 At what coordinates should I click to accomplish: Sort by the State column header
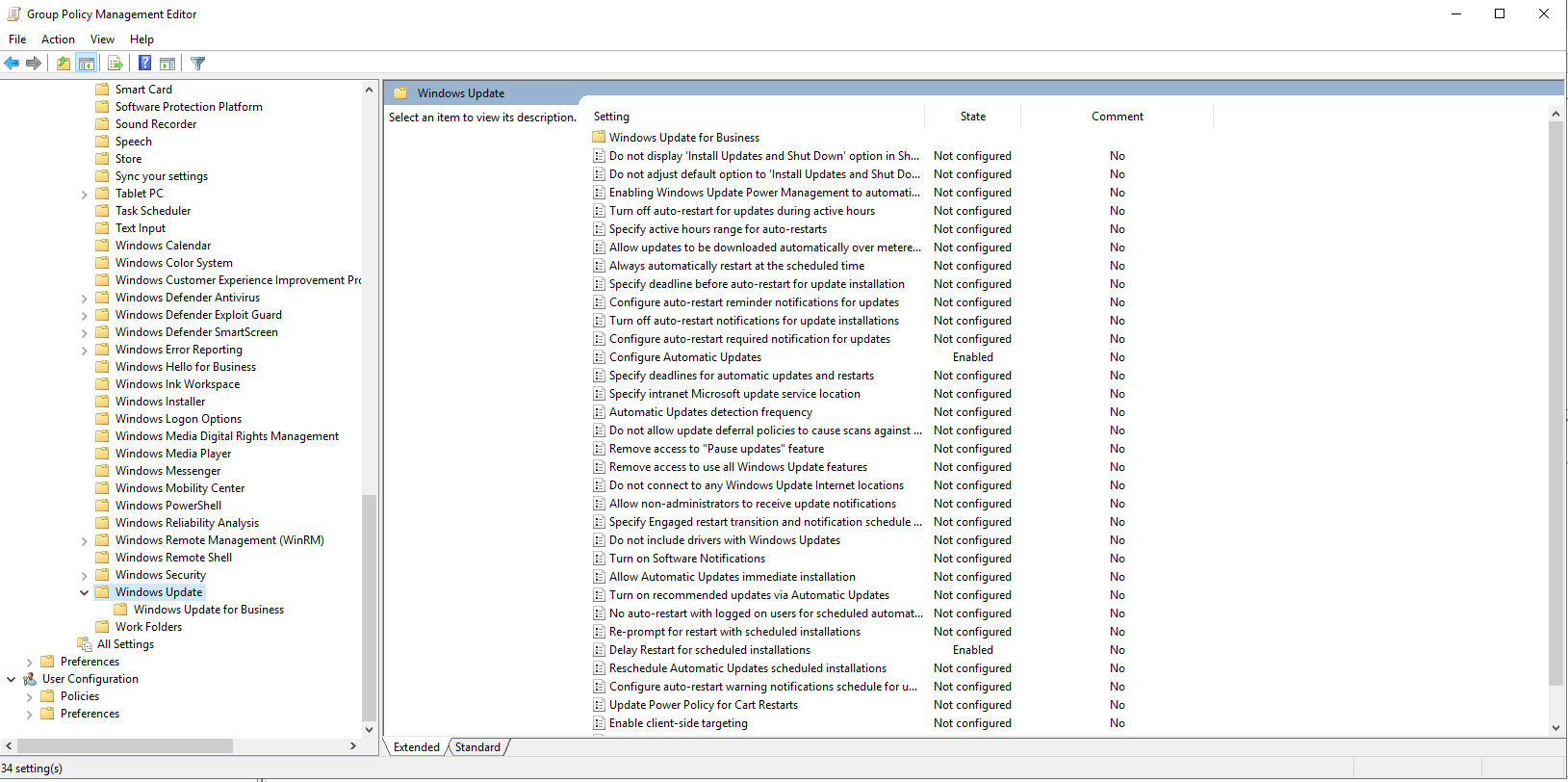click(973, 117)
